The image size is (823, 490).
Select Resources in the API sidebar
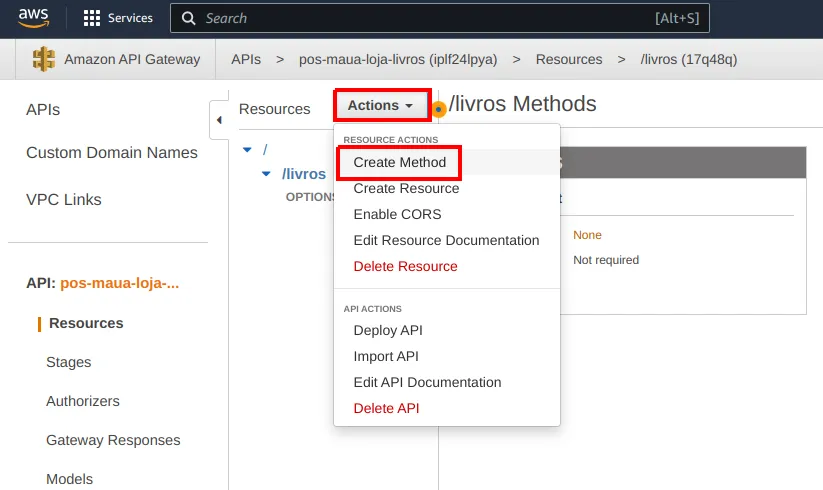pyautogui.click(x=86, y=323)
